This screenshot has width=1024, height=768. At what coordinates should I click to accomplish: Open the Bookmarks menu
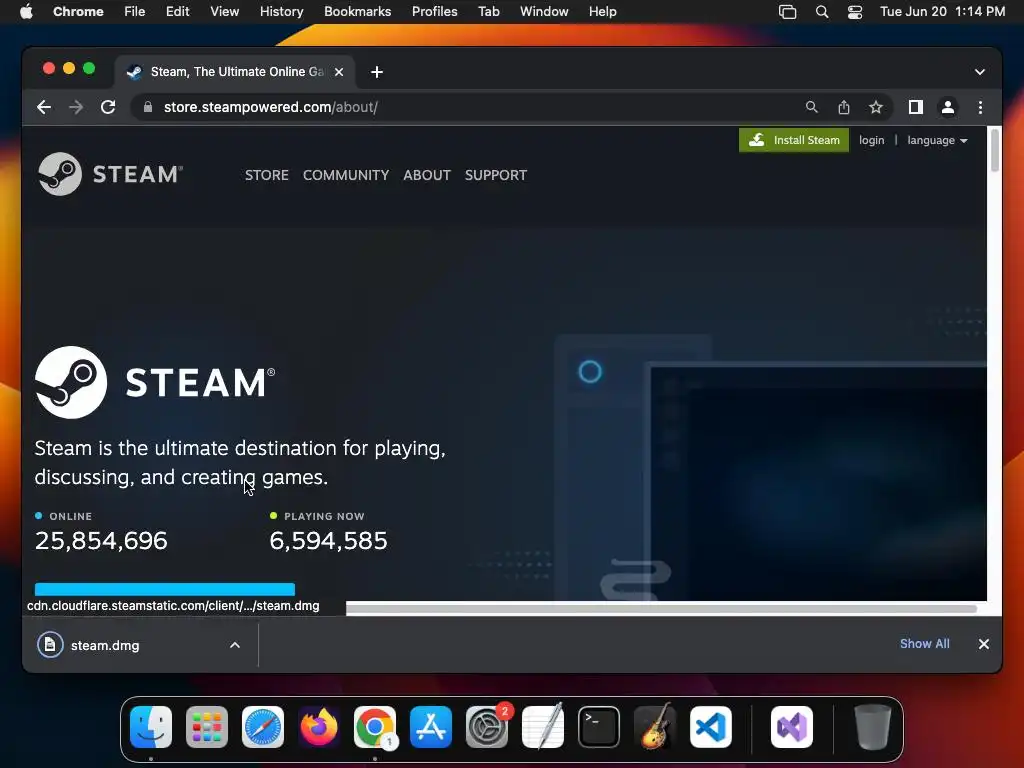coord(357,11)
